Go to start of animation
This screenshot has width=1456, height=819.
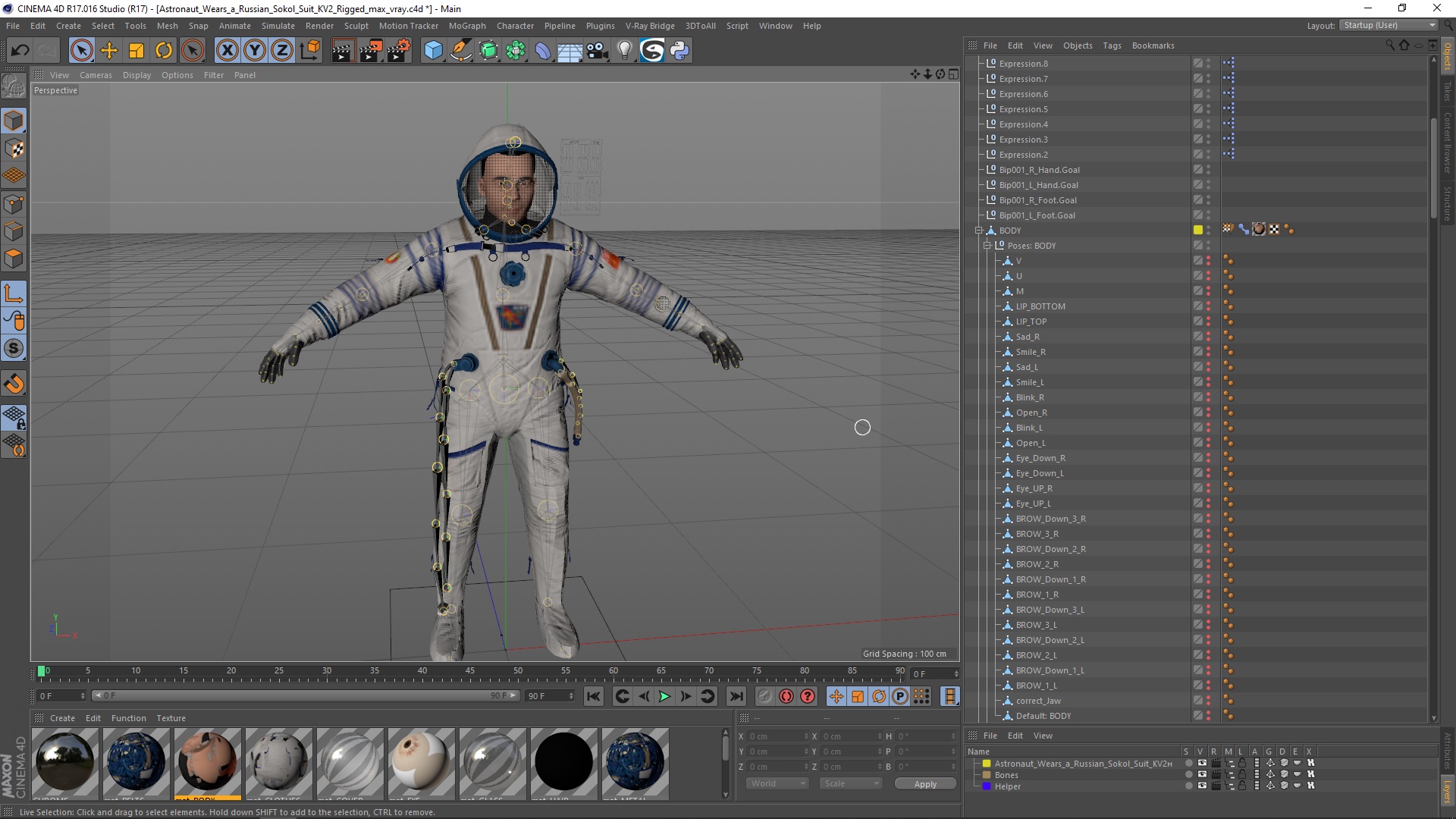594,696
